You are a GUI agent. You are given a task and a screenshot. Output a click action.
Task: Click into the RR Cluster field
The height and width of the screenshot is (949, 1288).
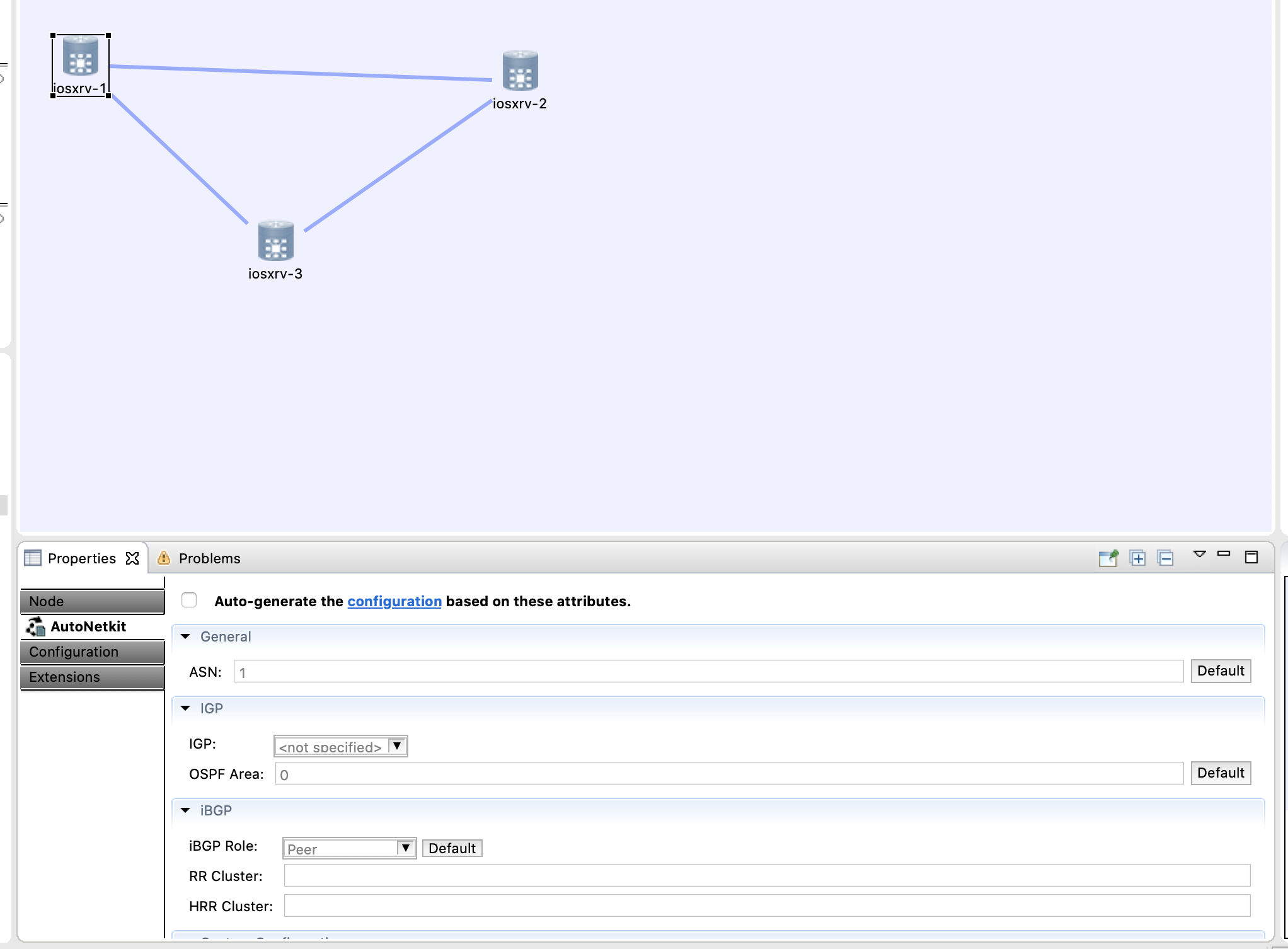[766, 875]
